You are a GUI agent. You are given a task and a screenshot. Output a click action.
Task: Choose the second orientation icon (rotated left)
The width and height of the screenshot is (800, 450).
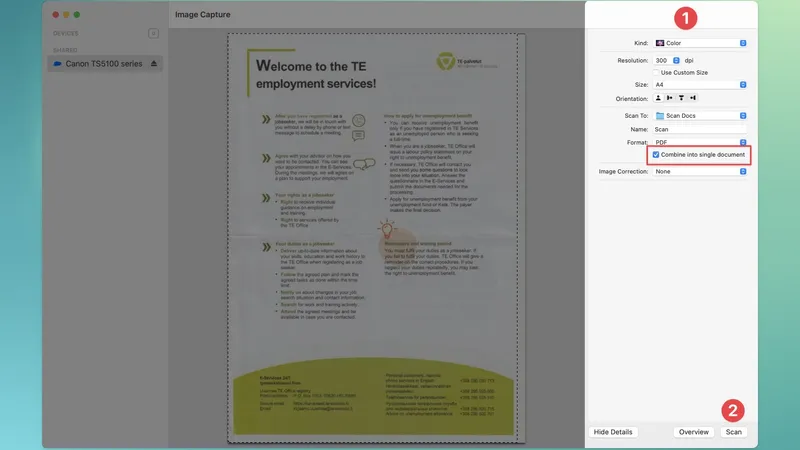point(670,98)
